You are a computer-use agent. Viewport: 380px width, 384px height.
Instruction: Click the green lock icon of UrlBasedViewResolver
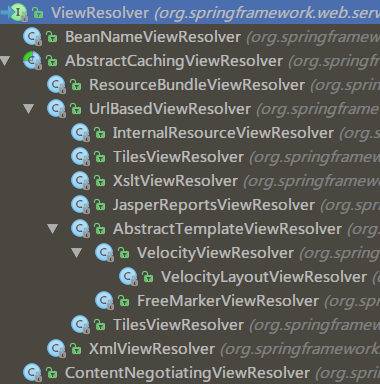click(76, 109)
